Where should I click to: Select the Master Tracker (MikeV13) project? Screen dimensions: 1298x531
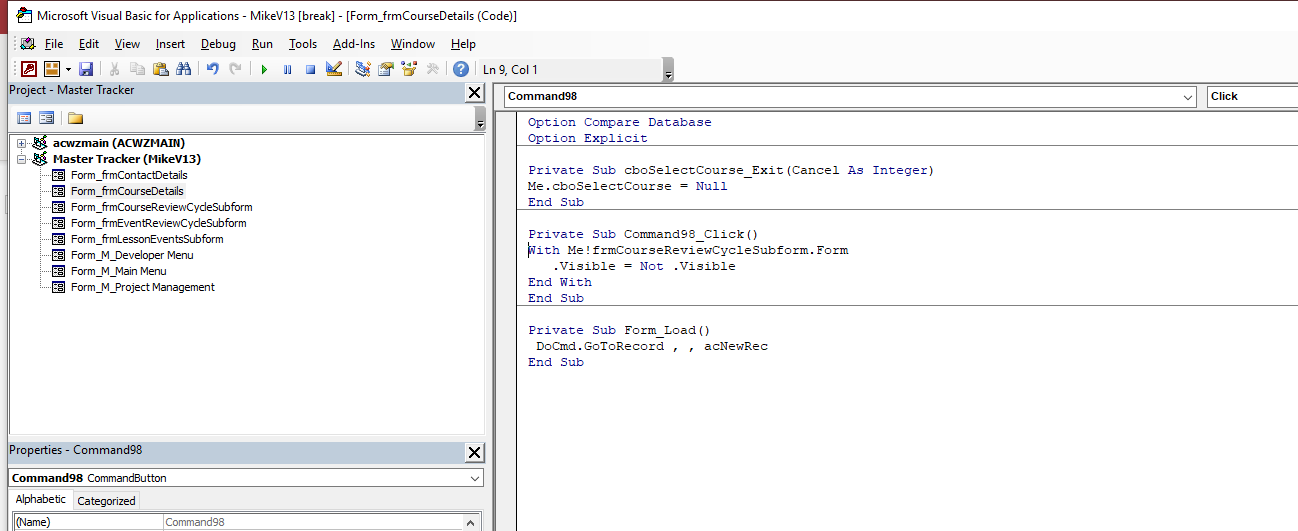tap(127, 159)
